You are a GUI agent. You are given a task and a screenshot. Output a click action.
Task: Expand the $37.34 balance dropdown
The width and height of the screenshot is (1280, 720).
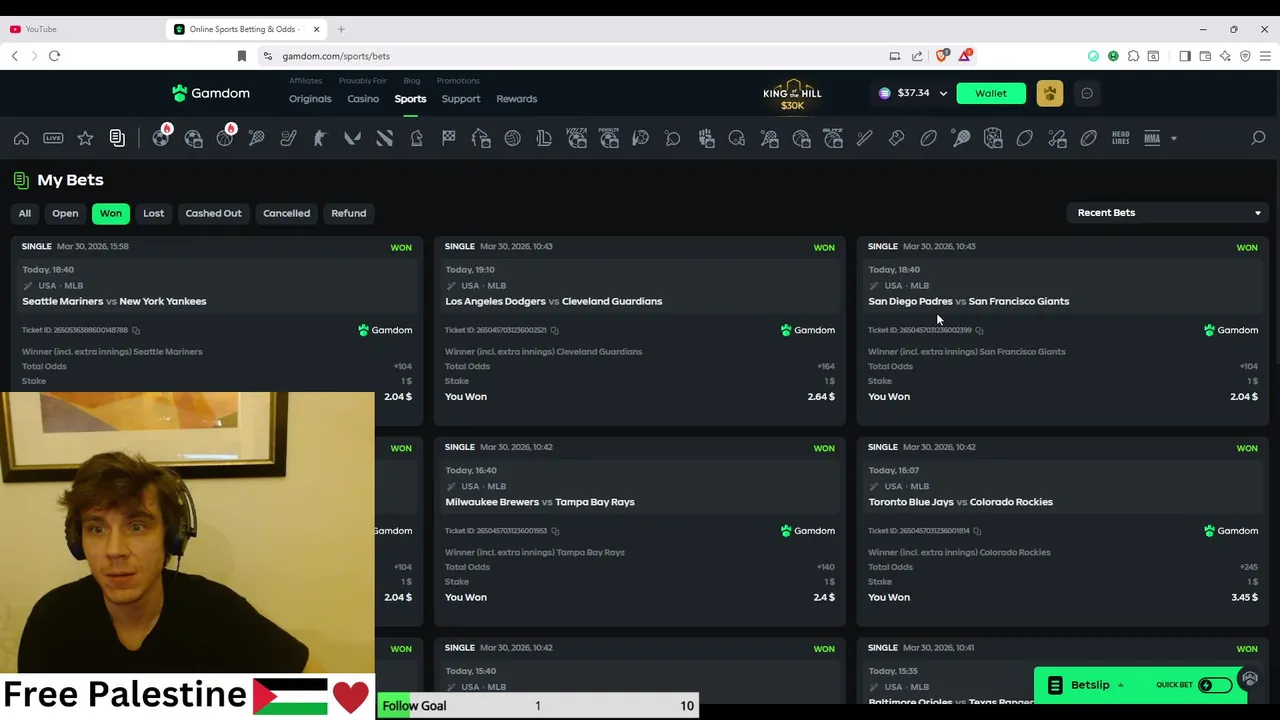943,93
